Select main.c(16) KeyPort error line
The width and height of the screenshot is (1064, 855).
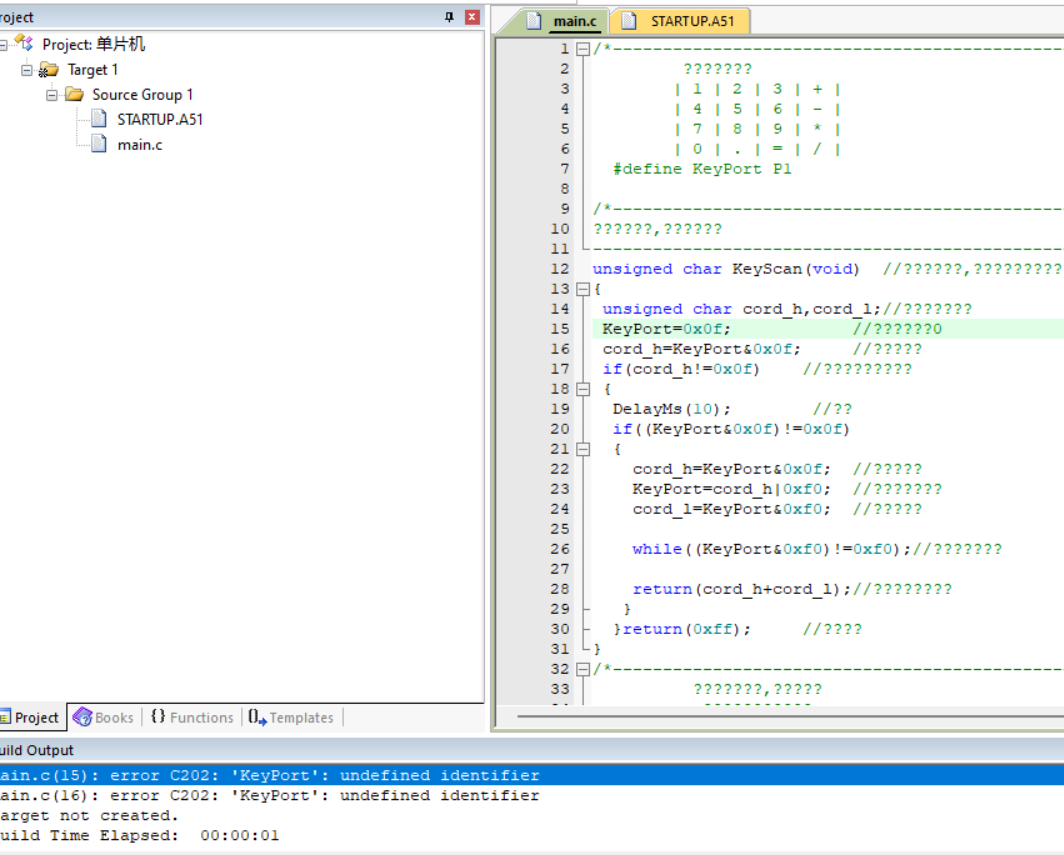[269, 795]
